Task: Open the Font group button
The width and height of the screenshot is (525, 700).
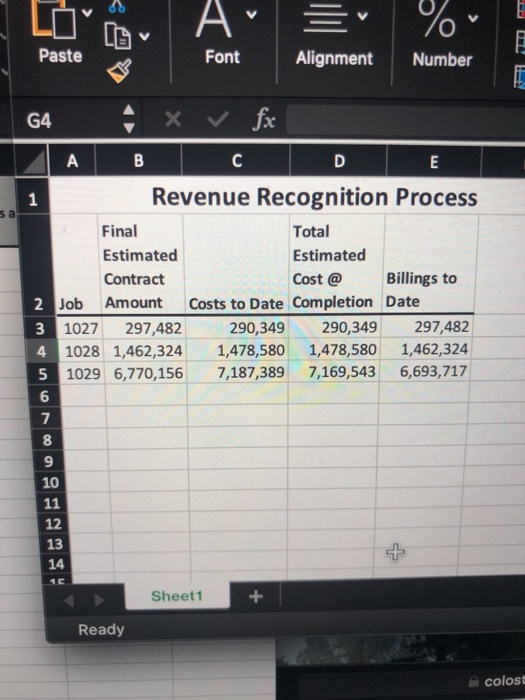Action: click(x=222, y=33)
